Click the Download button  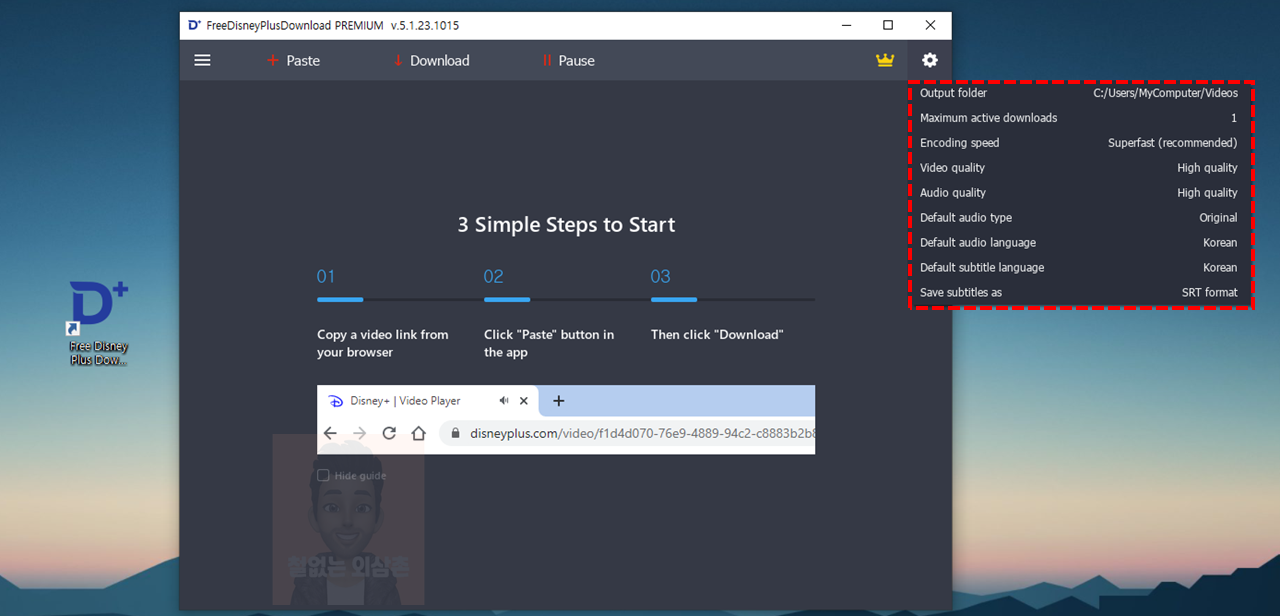431,60
